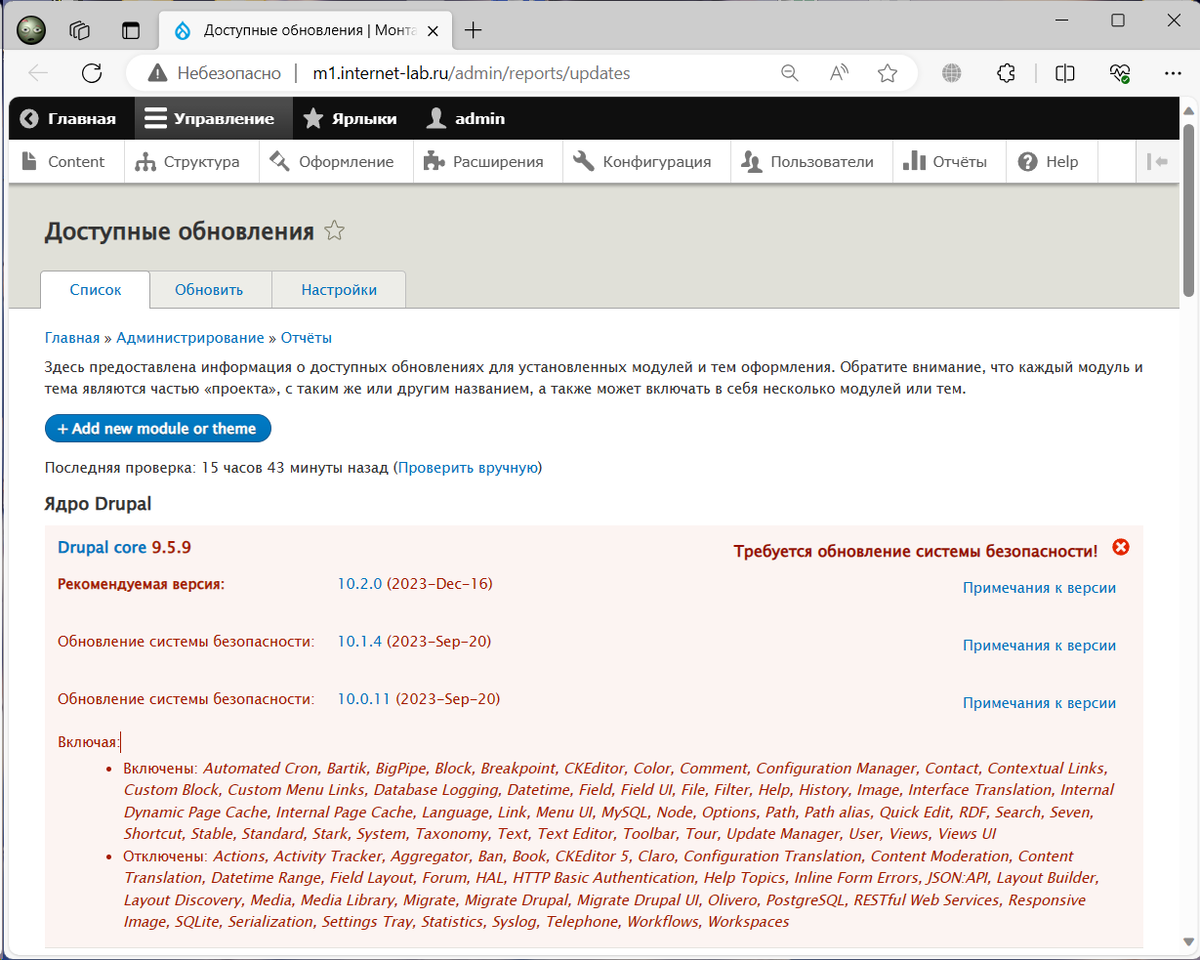Open the Структура menu item
This screenshot has height=960, width=1200.
191,162
